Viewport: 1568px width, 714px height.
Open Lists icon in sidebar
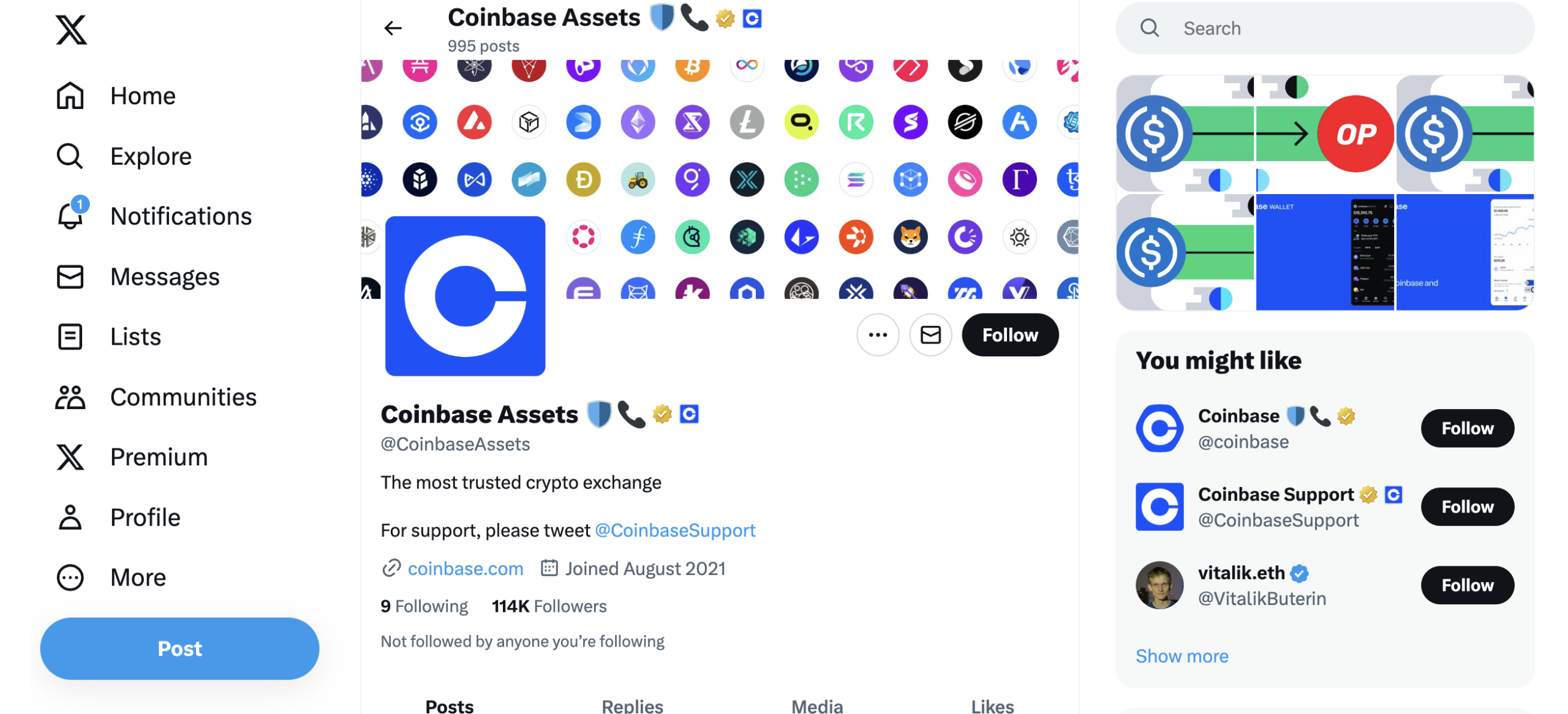[70, 337]
